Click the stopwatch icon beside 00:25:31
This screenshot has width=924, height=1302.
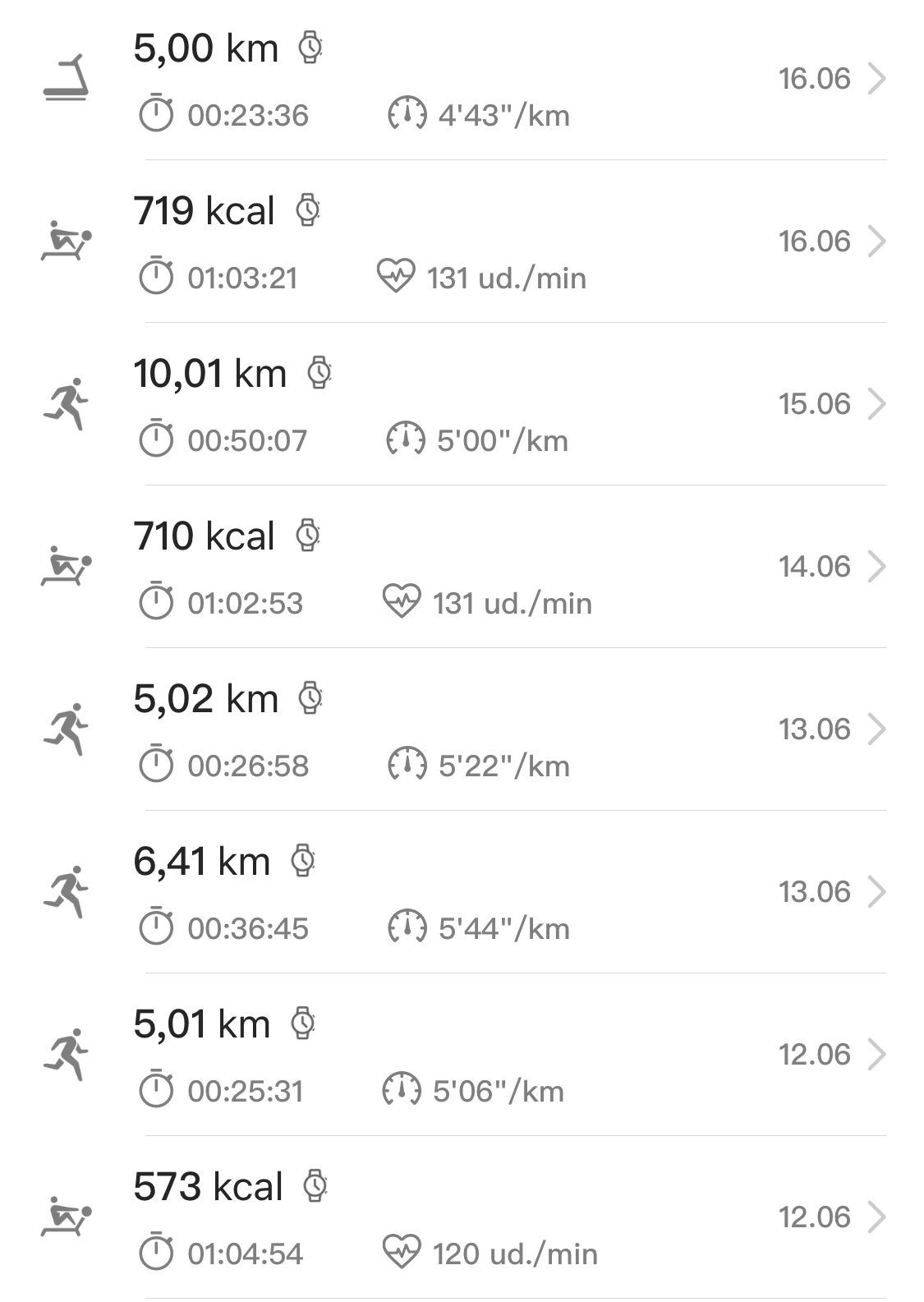[155, 1090]
